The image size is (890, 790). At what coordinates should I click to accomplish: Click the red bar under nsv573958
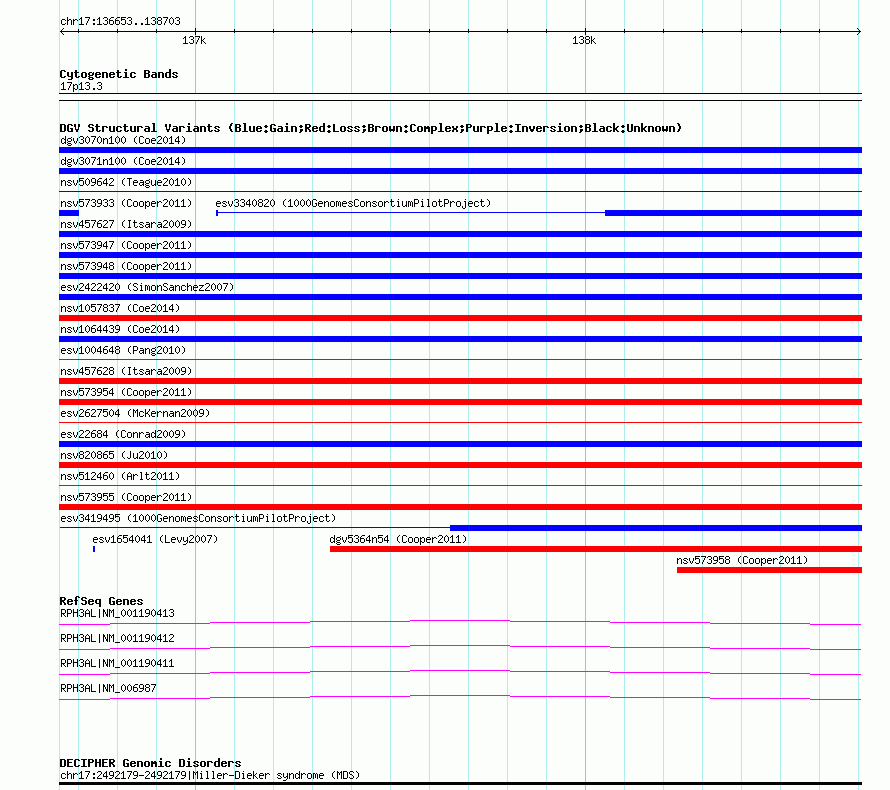point(769,570)
